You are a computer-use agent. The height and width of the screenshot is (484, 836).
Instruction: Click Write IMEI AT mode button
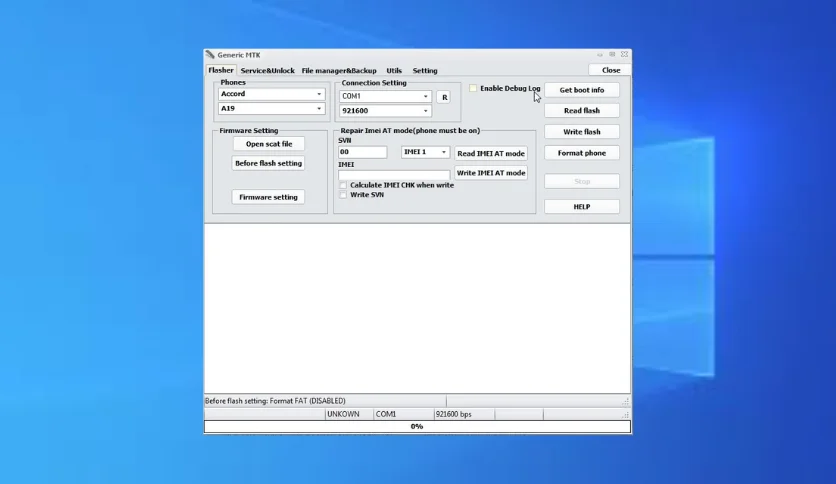[x=491, y=173]
